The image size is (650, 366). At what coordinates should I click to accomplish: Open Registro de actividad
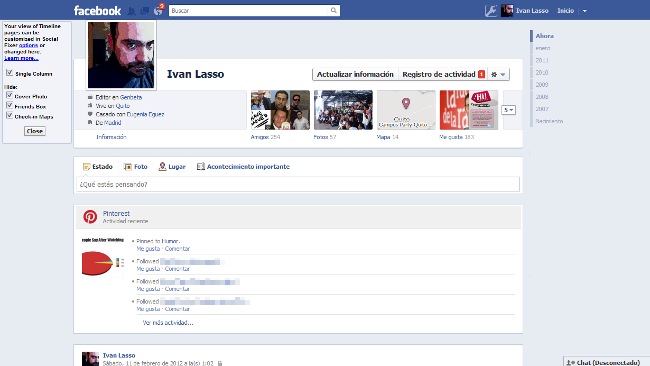click(x=443, y=75)
